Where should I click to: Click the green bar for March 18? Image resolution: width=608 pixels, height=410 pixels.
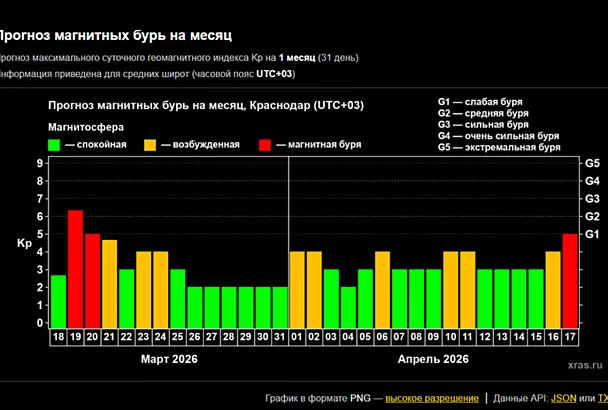coord(58,300)
